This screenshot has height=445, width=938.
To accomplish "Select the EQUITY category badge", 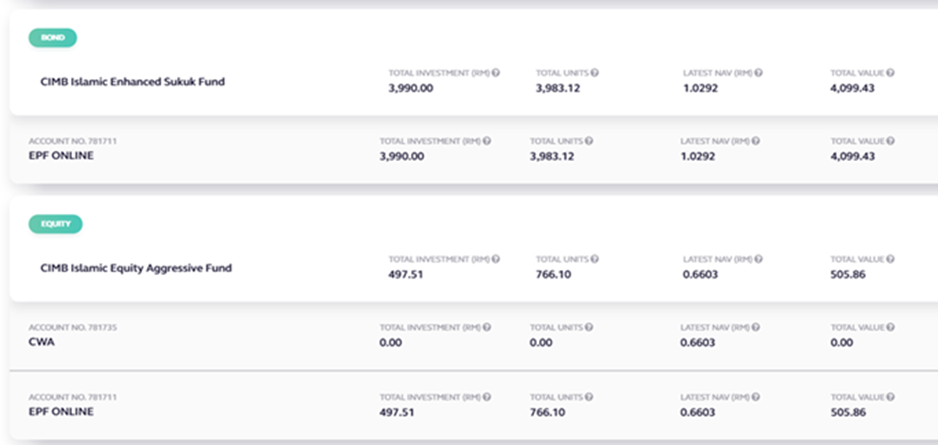I will click(56, 224).
